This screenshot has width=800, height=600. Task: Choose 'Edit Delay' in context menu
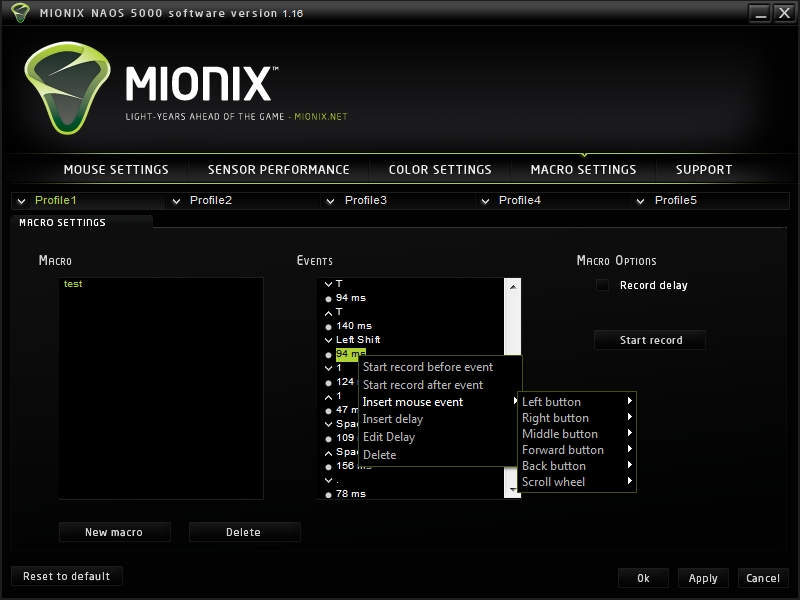tap(389, 437)
